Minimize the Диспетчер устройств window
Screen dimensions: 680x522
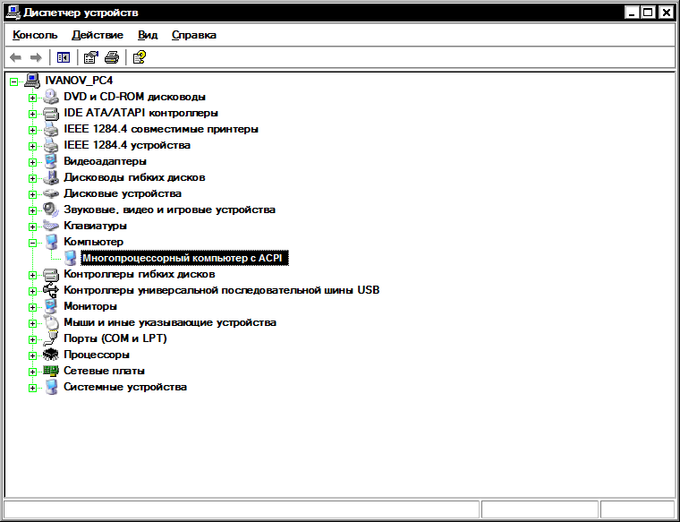[632, 13]
